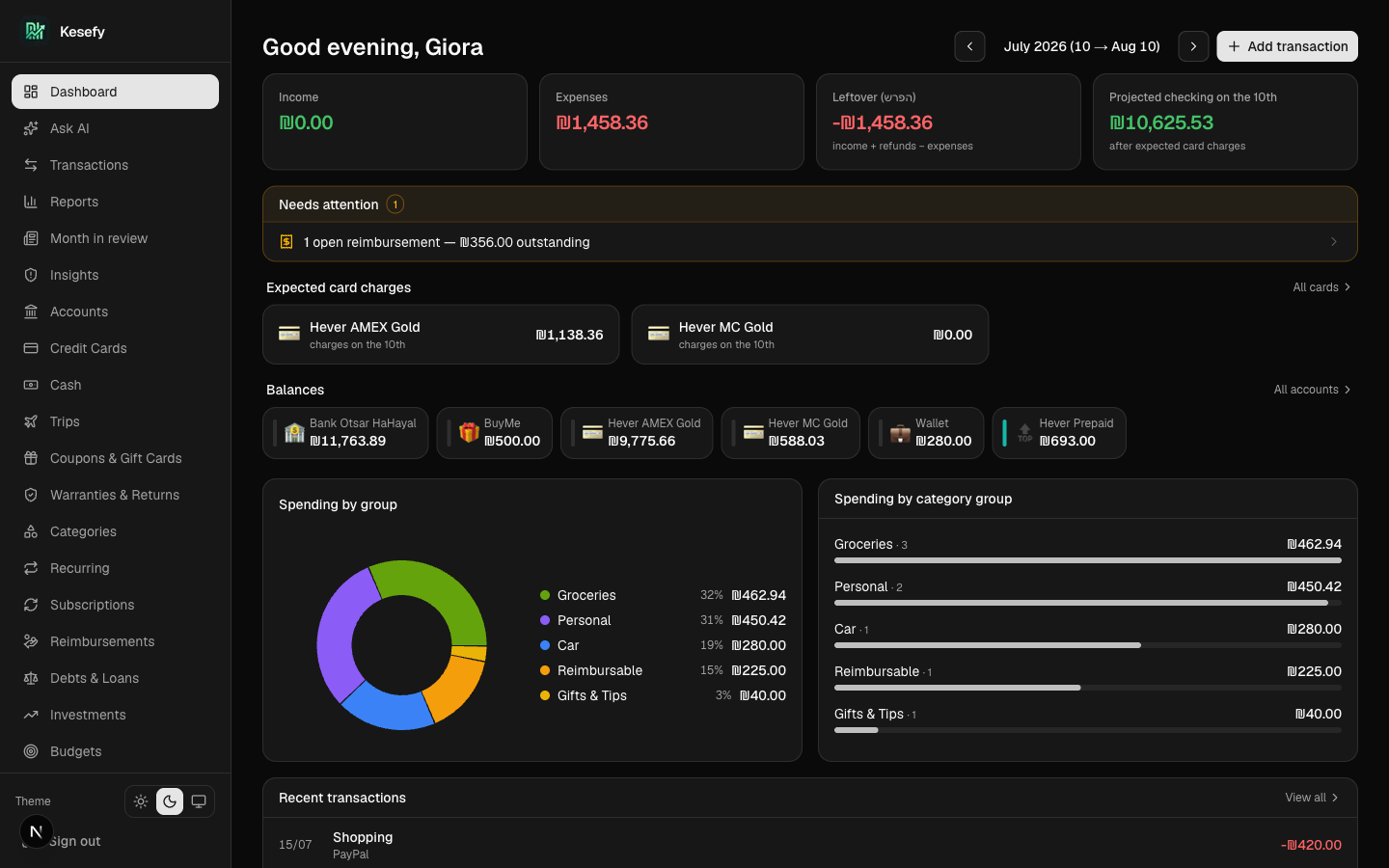
Task: Click the Month in review icon
Action: [x=31, y=238]
